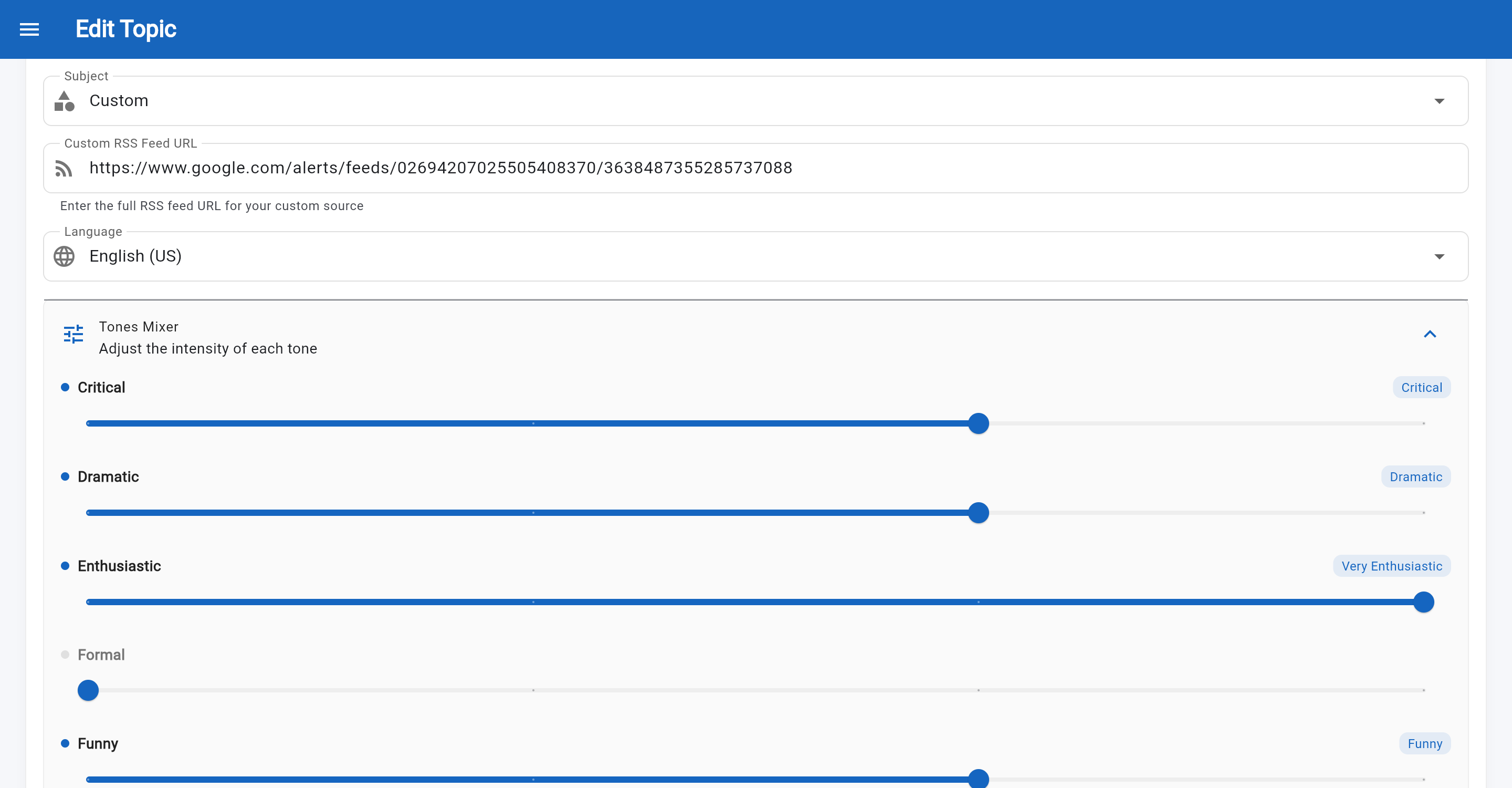Click the Funny slider handle
Screen dimensions: 1512x788
point(978,779)
